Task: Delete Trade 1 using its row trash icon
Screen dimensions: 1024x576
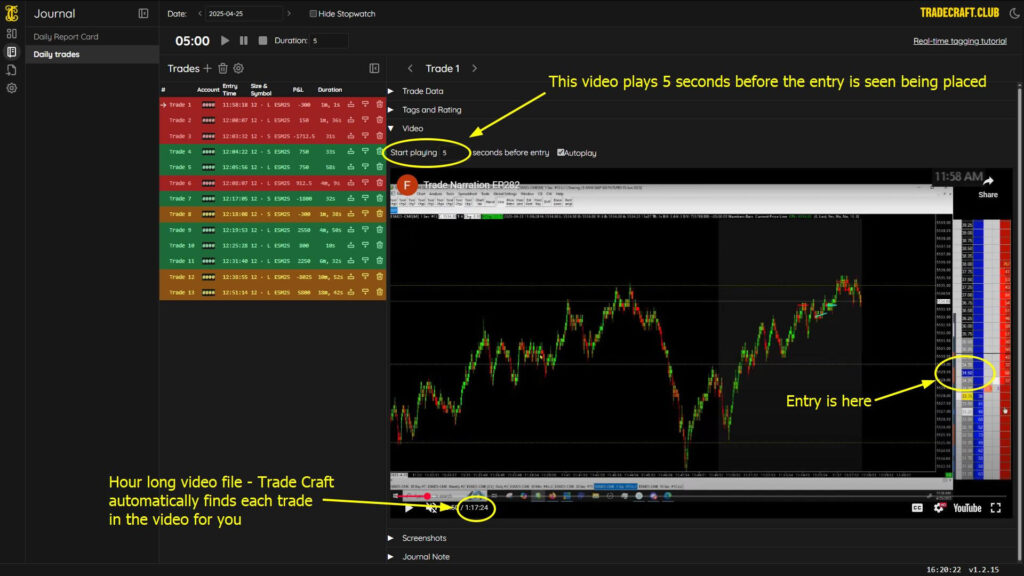Action: [379, 104]
